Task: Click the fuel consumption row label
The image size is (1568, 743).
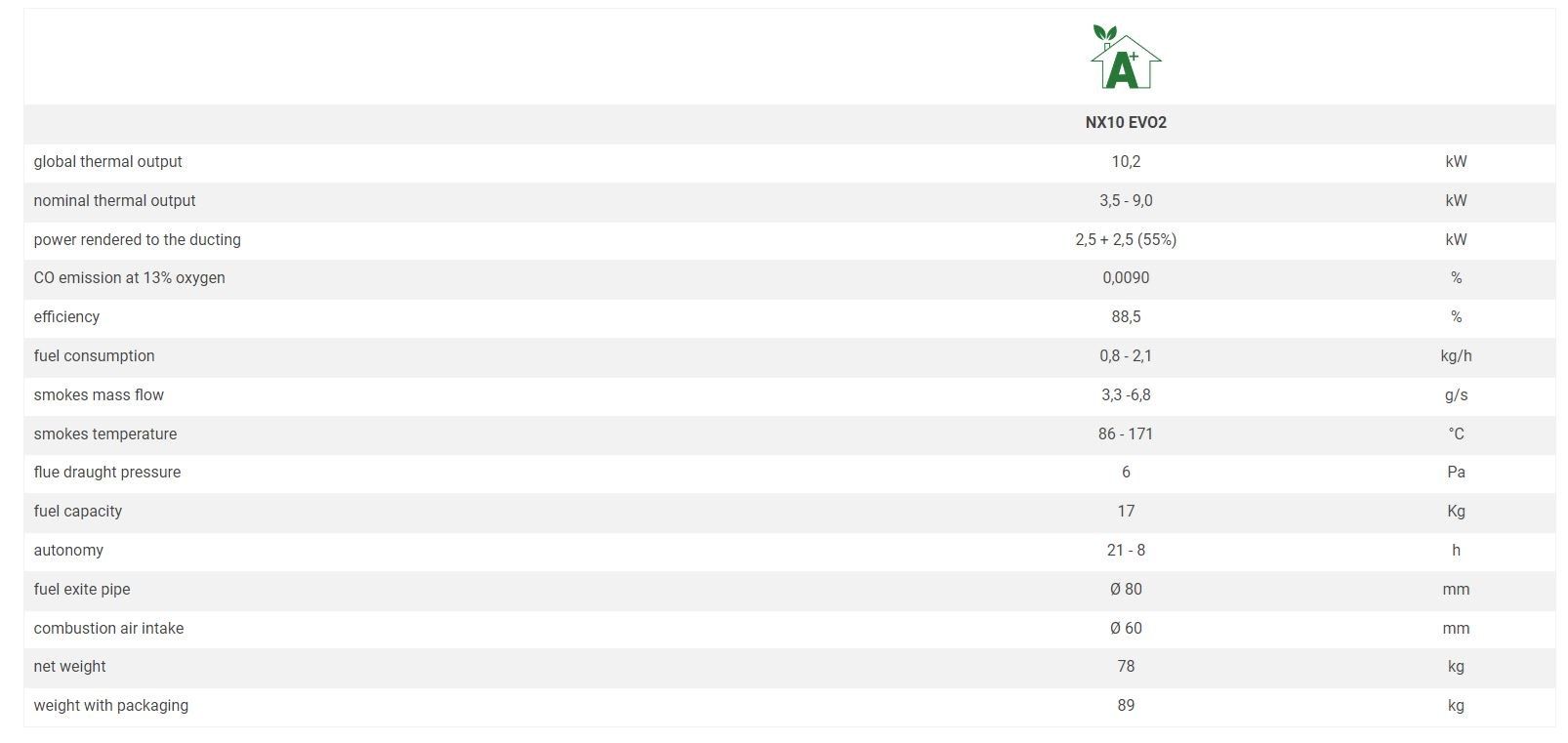Action: [x=94, y=355]
